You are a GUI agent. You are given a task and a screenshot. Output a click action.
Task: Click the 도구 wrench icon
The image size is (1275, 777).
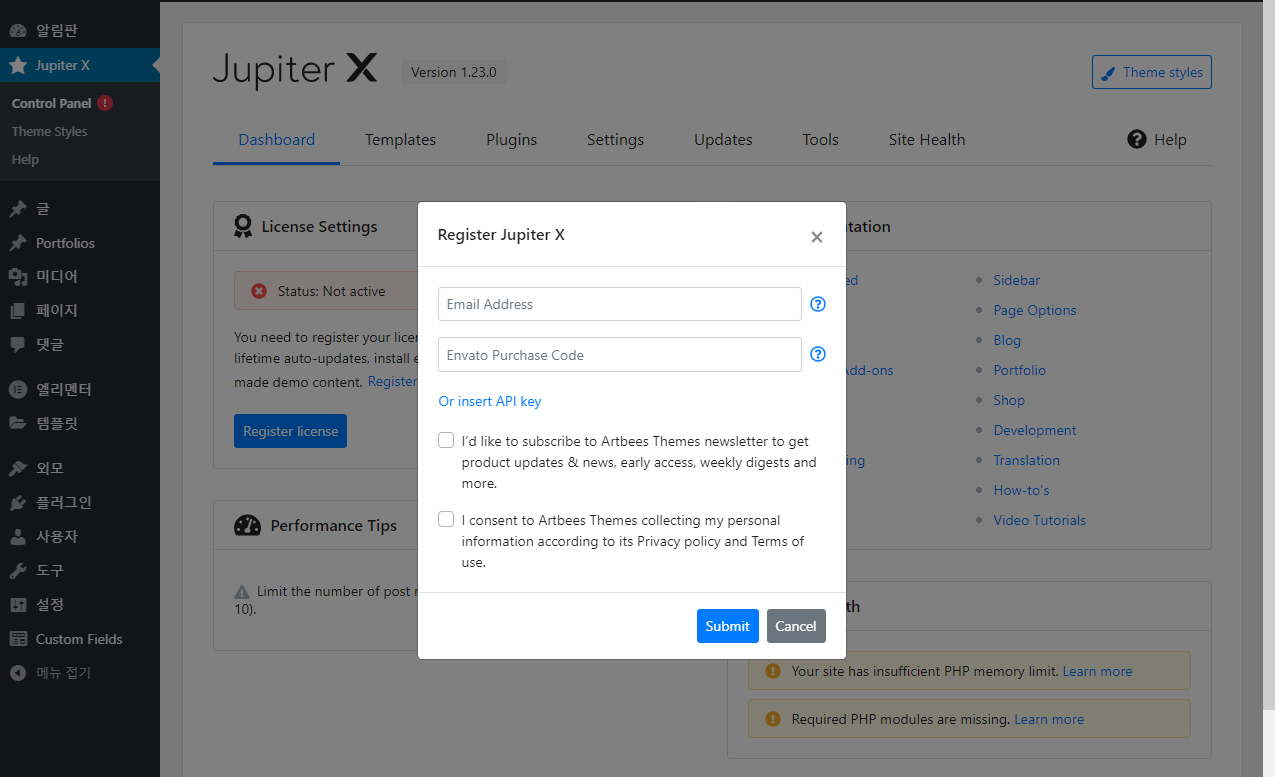(x=18, y=570)
